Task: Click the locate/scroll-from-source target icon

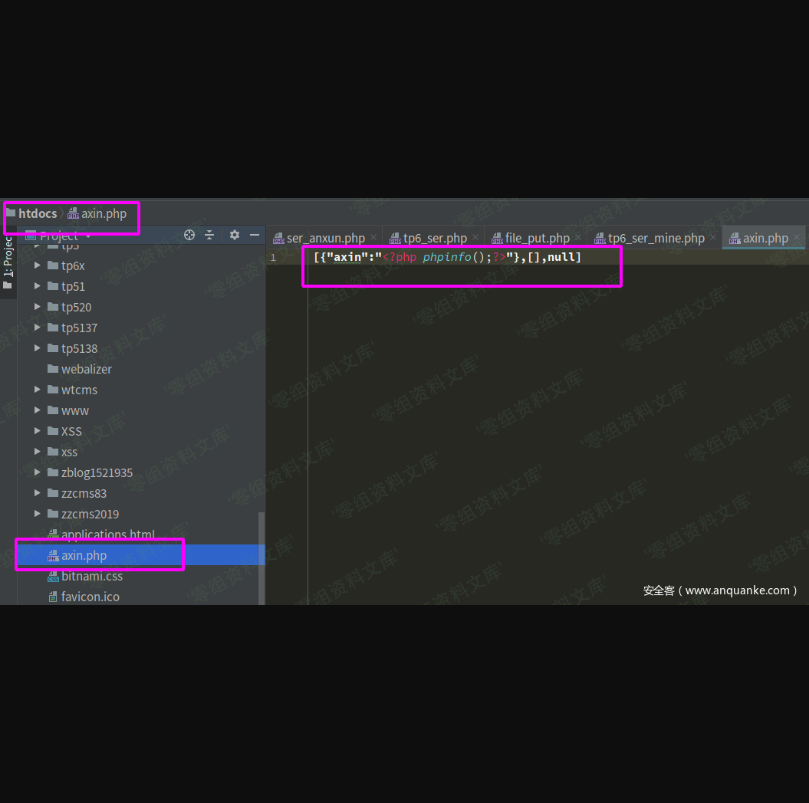Action: (x=189, y=235)
